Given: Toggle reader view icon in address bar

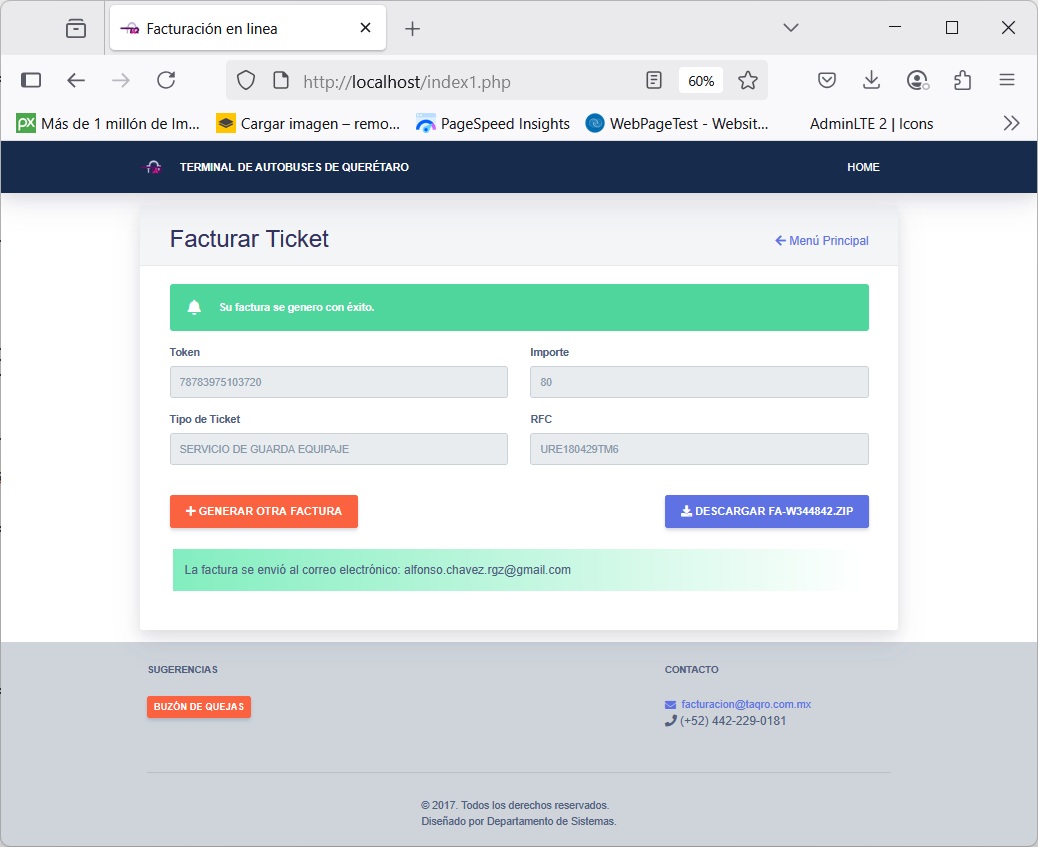Looking at the screenshot, I should 654,81.
